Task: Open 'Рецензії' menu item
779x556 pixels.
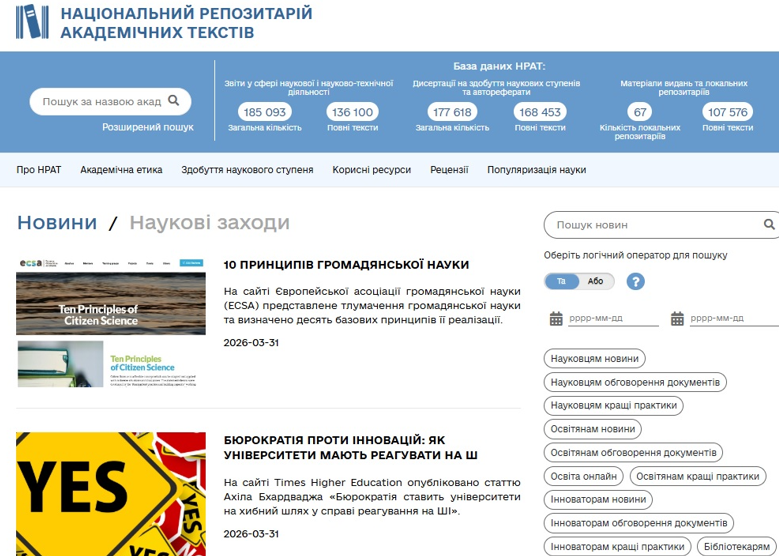Action: tap(449, 170)
